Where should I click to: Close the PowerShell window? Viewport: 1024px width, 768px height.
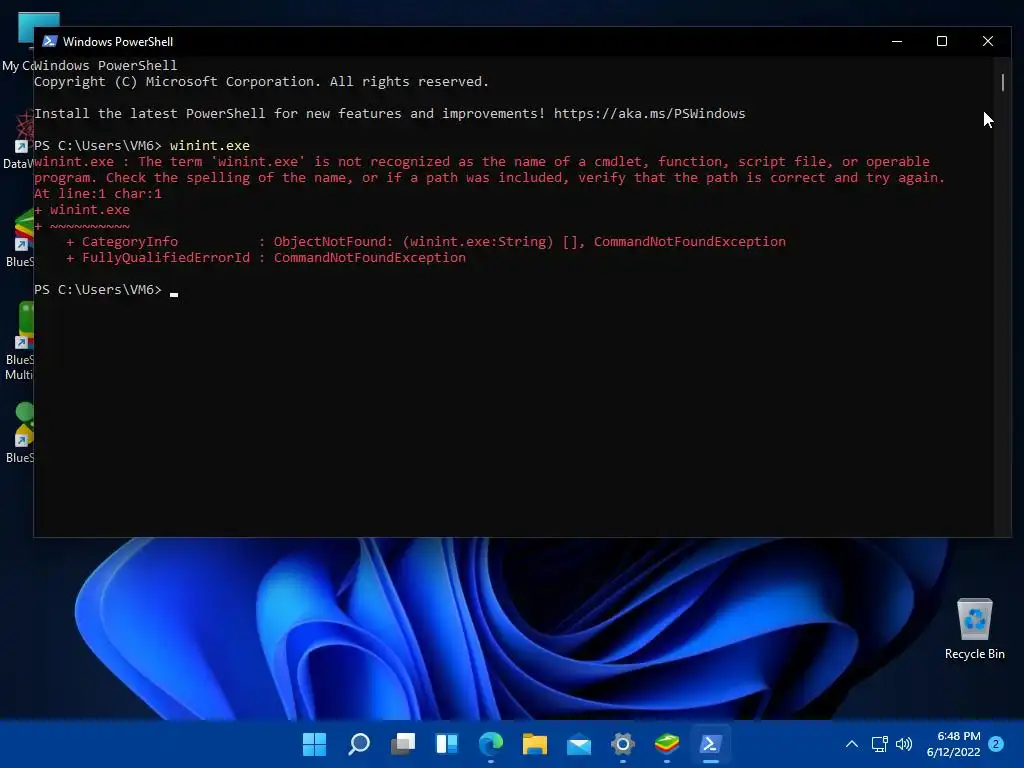pos(987,41)
